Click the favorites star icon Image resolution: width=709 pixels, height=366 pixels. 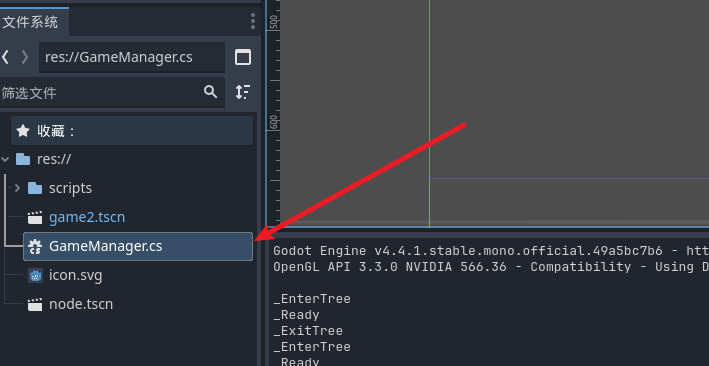coord(23,131)
